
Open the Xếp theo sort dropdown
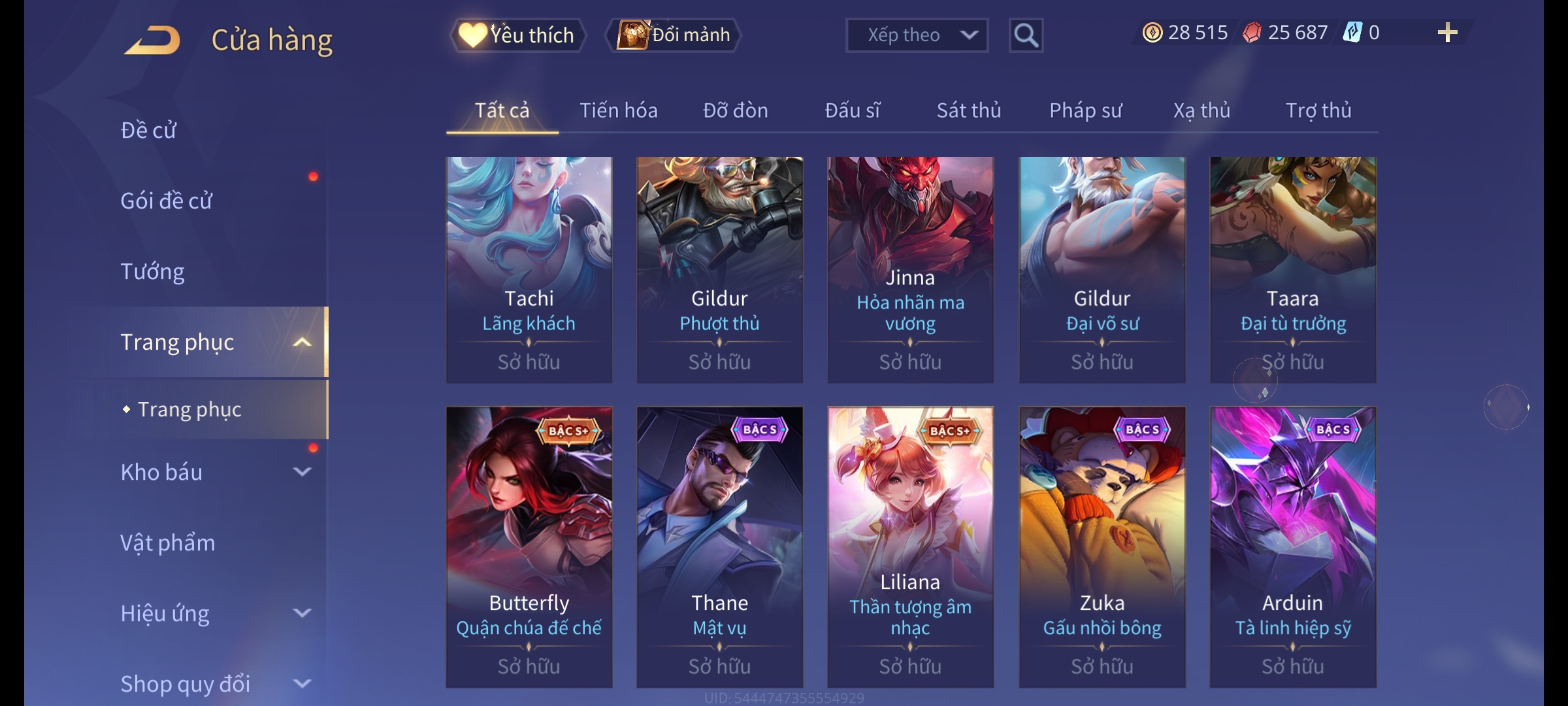[917, 35]
